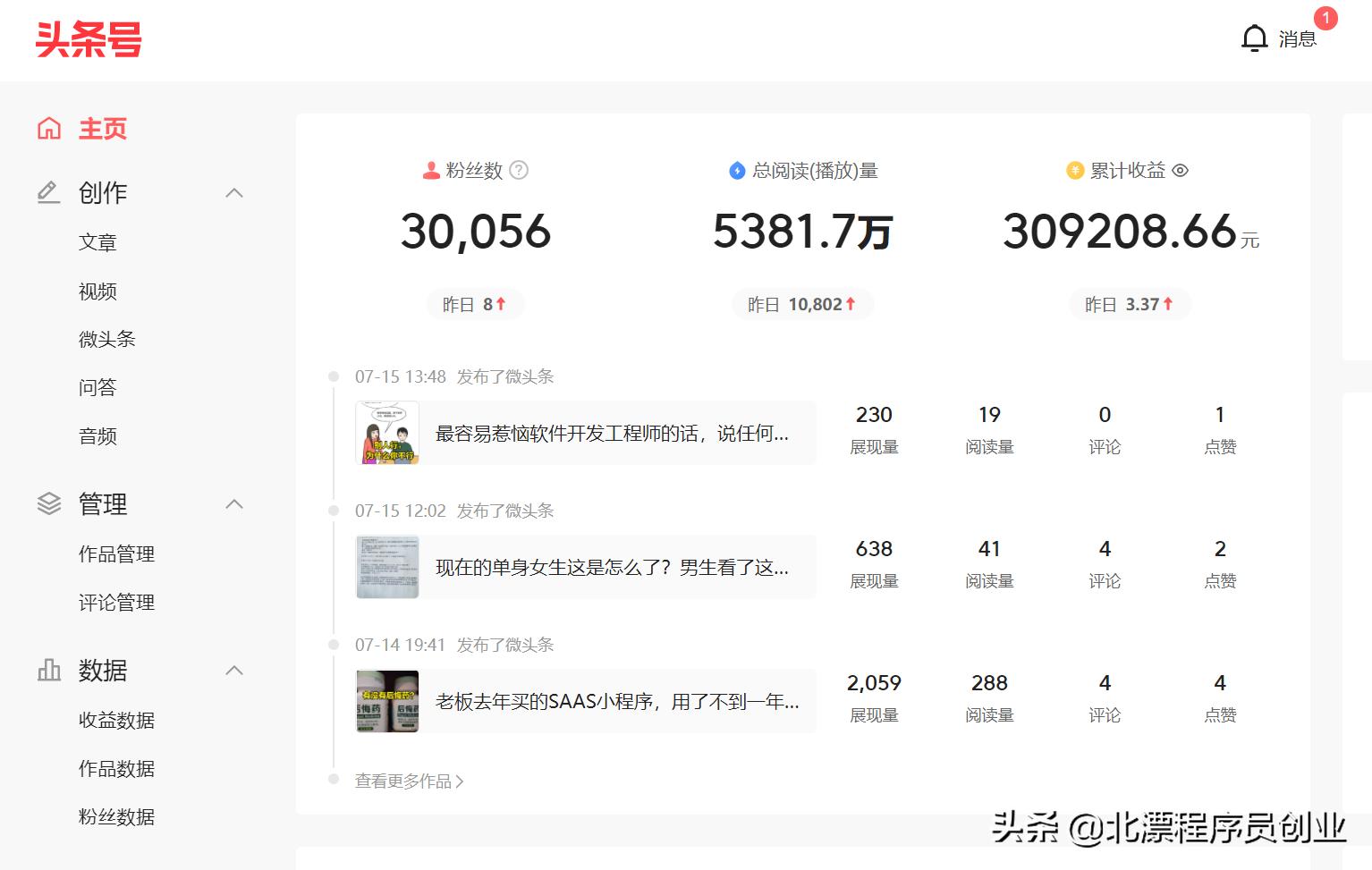
Task: Click the red message count badge
Action: click(x=1325, y=18)
